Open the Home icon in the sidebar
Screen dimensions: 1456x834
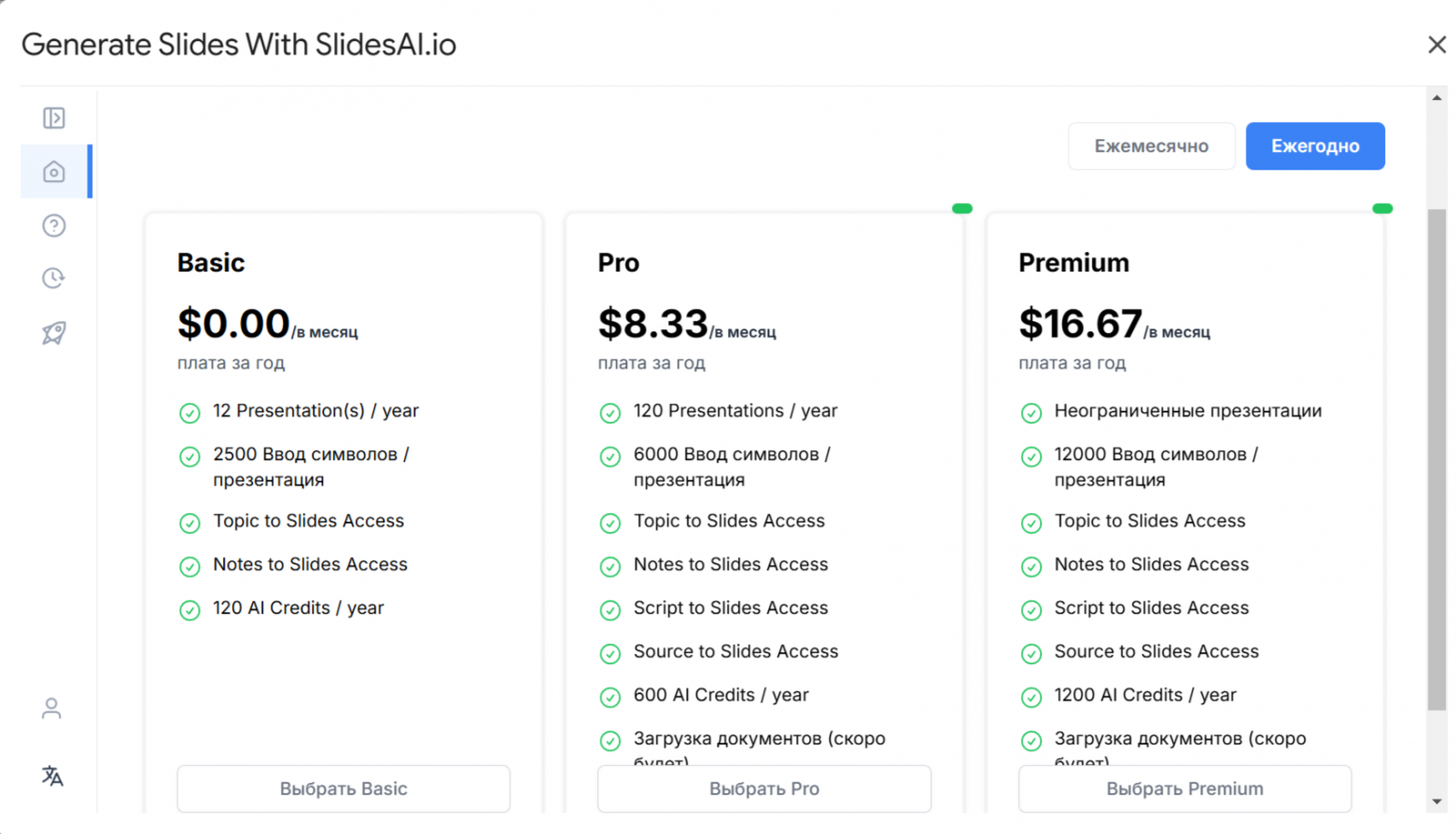pyautogui.click(x=54, y=172)
